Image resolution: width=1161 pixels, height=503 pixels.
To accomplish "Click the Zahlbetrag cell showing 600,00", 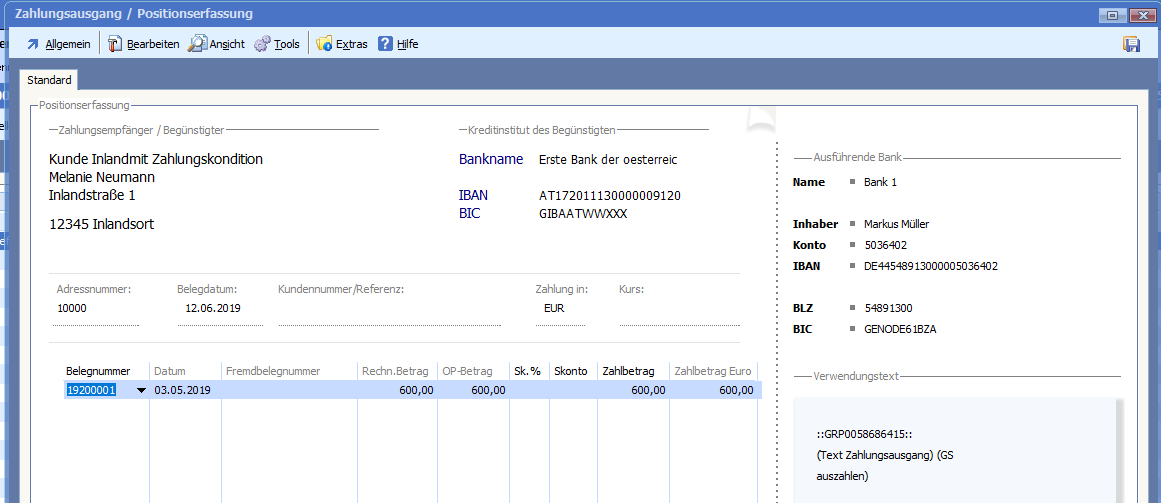I will (x=632, y=390).
